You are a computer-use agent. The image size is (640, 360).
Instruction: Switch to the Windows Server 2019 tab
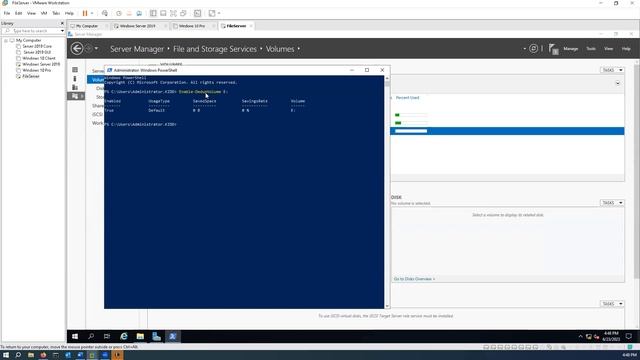[137, 26]
